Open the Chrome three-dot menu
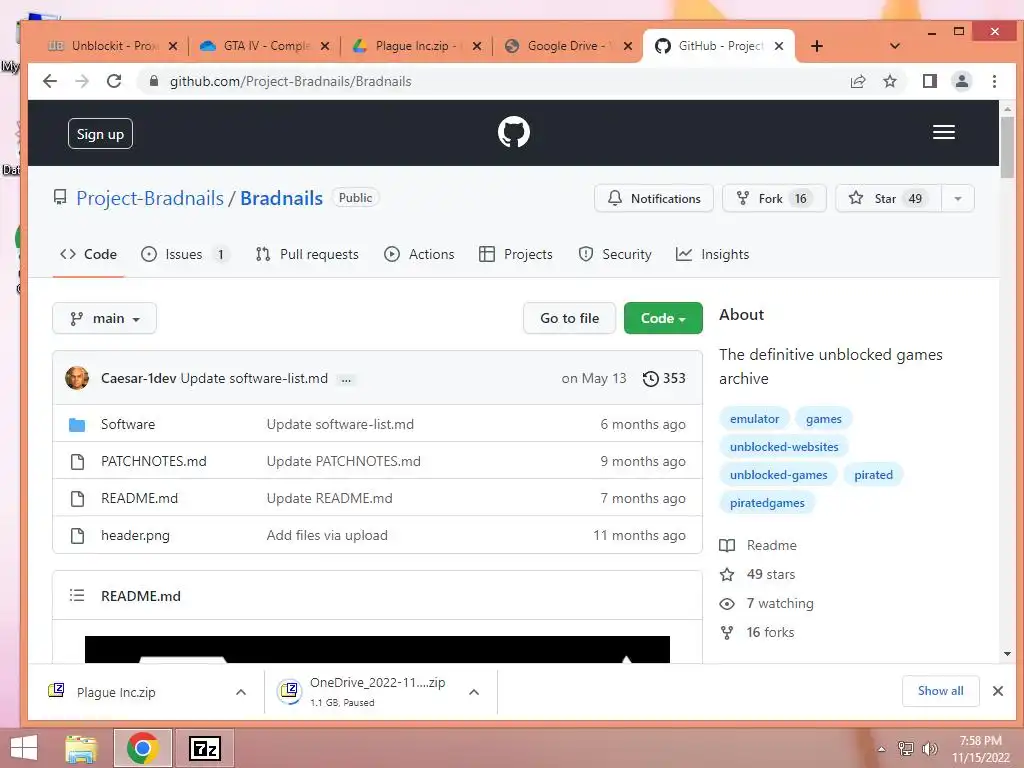 click(x=994, y=81)
